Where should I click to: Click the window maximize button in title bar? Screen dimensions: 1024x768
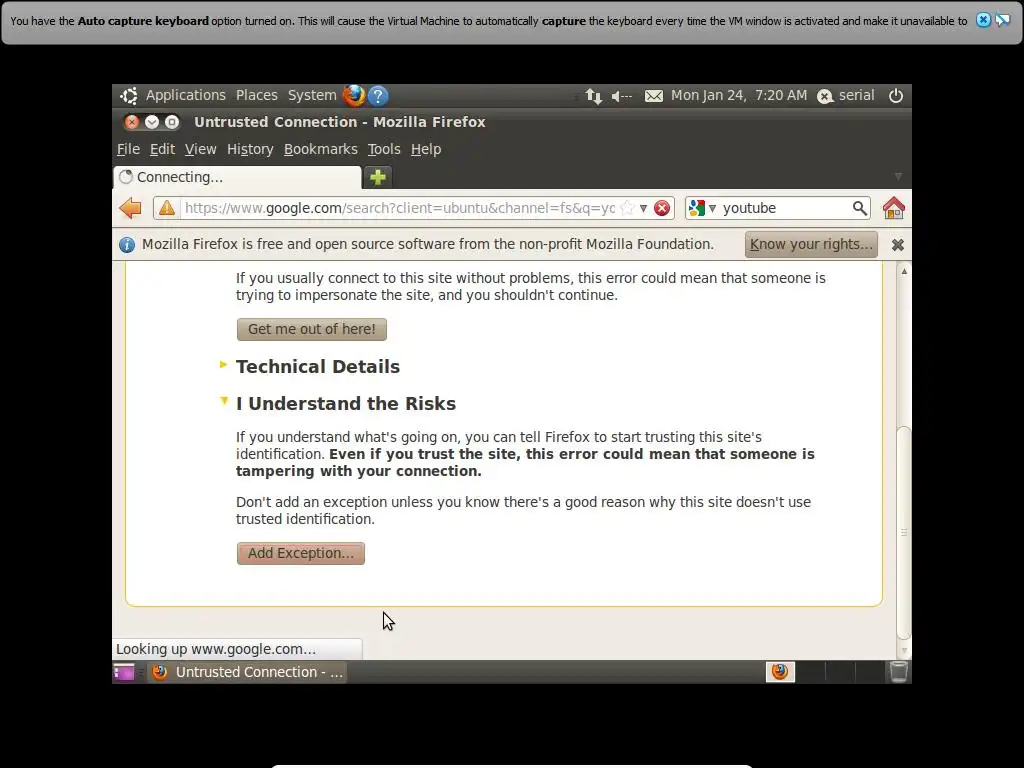point(172,122)
